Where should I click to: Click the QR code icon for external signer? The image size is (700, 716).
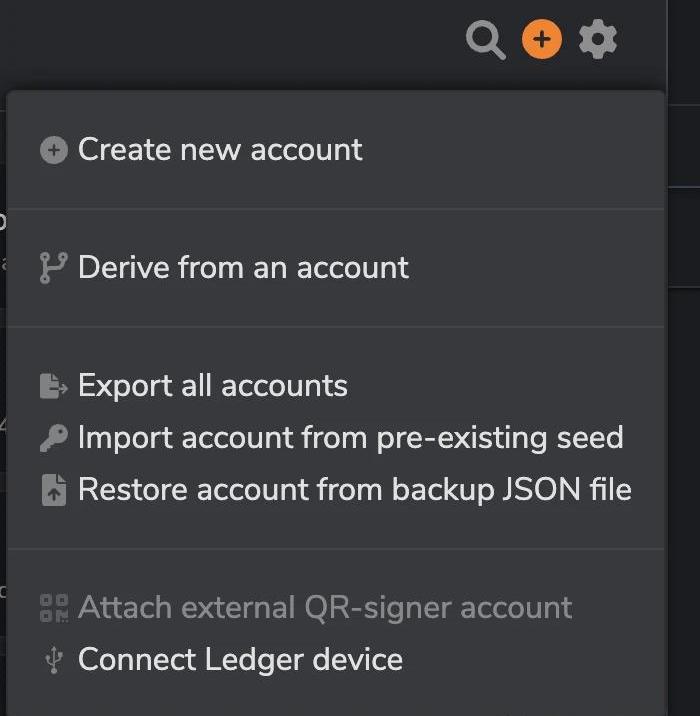pos(54,608)
